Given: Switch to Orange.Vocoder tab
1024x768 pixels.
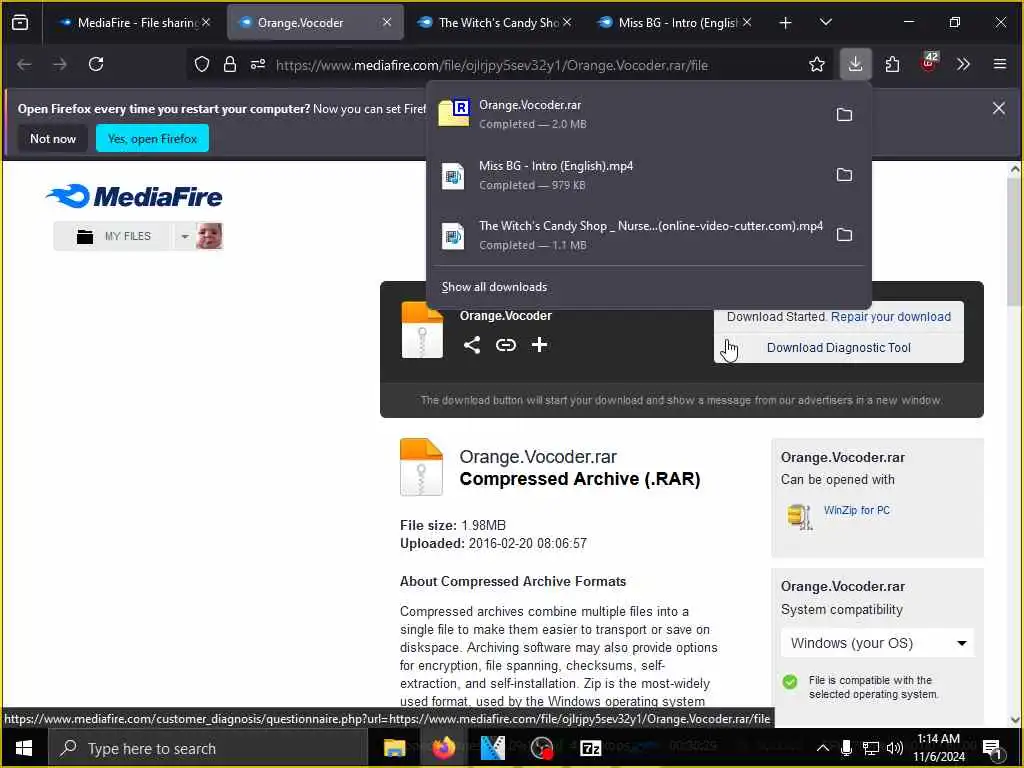Looking at the screenshot, I should (315, 22).
